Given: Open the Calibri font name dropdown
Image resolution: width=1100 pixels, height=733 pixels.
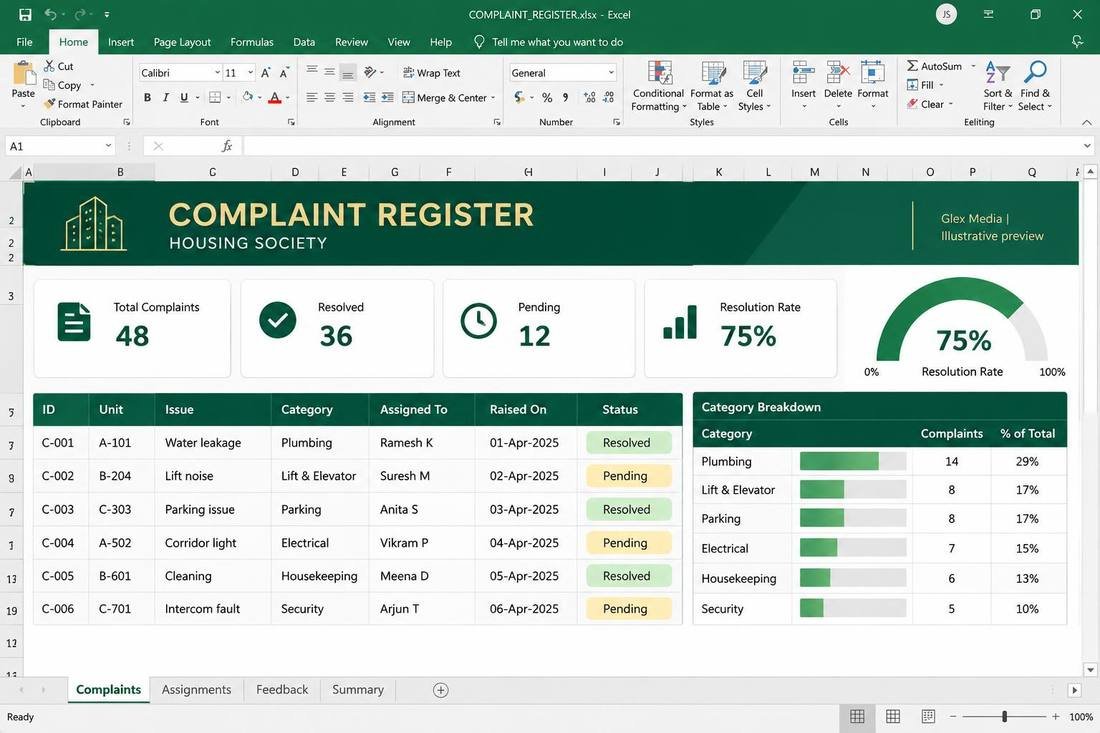Looking at the screenshot, I should click(217, 73).
